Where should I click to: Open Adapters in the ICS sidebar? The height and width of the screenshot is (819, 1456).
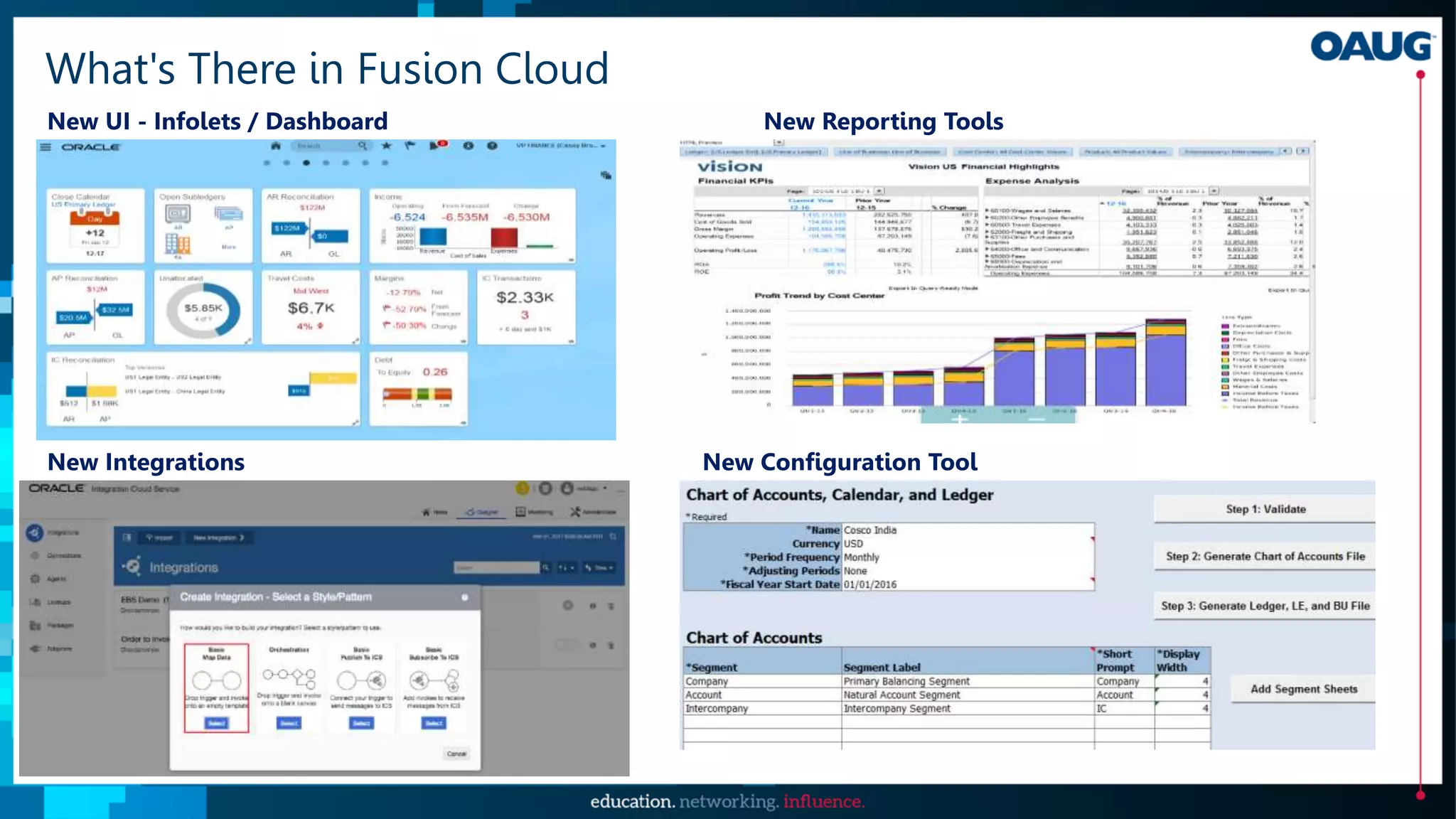[x=51, y=648]
